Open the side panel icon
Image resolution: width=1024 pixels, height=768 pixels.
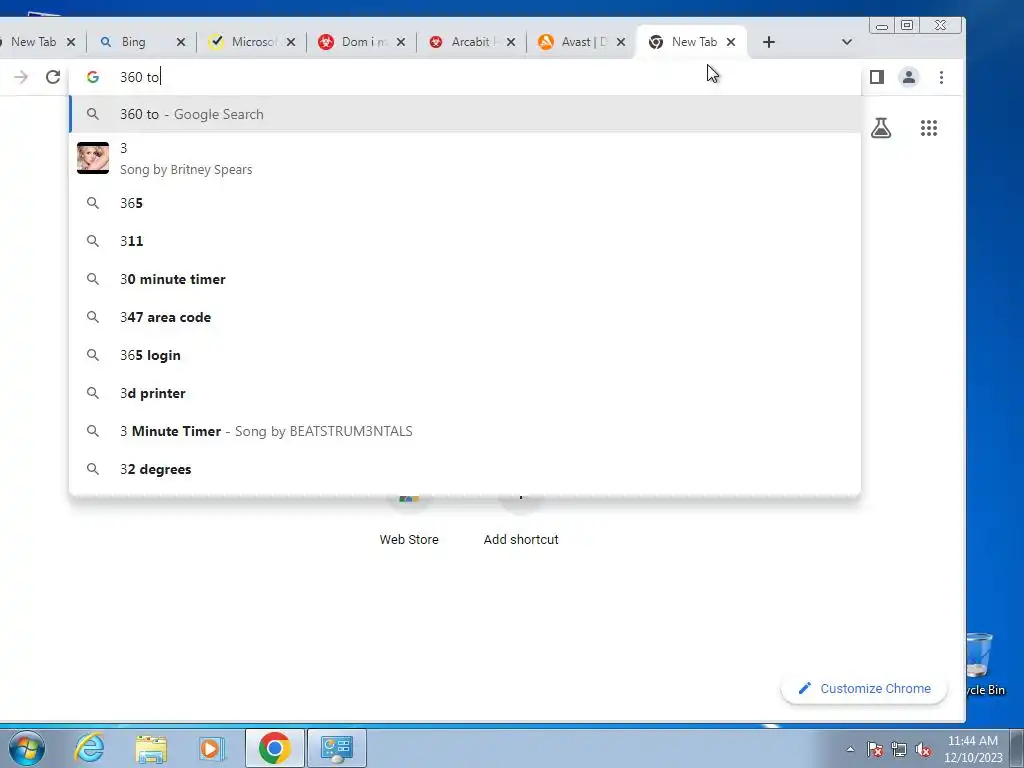876,77
